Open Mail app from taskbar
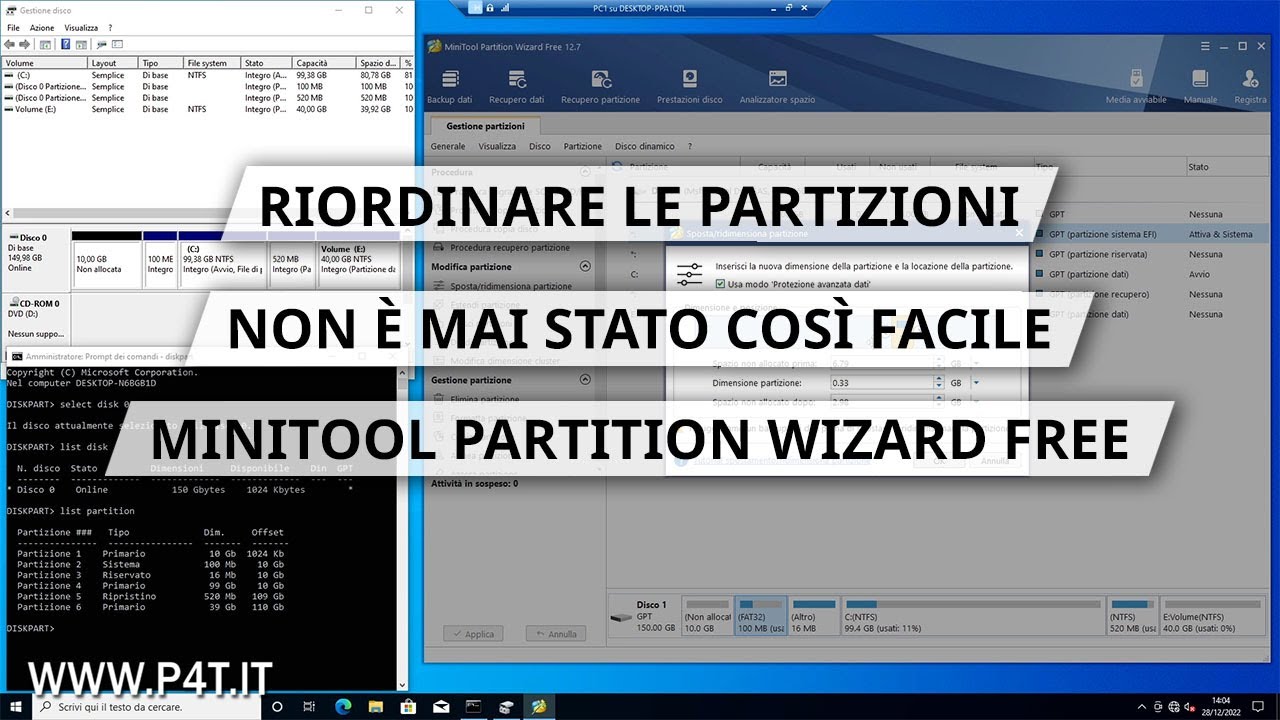The image size is (1280, 720). (441, 706)
